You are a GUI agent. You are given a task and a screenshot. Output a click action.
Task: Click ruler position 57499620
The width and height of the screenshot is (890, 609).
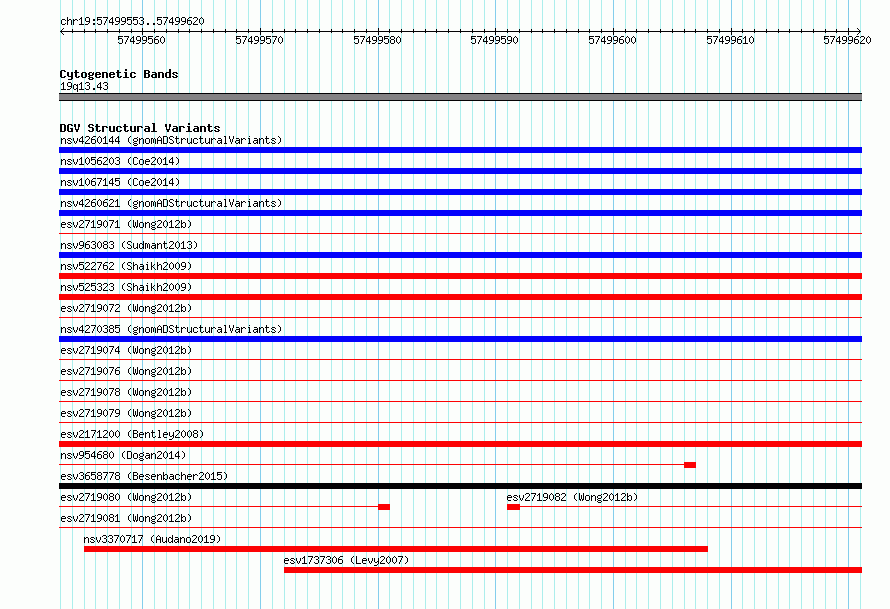tap(847, 40)
